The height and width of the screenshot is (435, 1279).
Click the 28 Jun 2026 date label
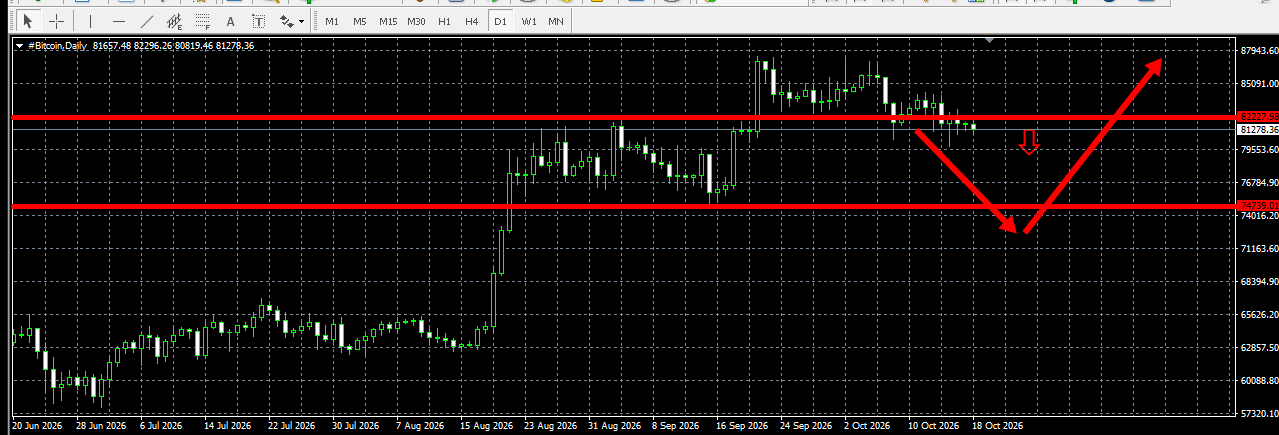pos(101,425)
